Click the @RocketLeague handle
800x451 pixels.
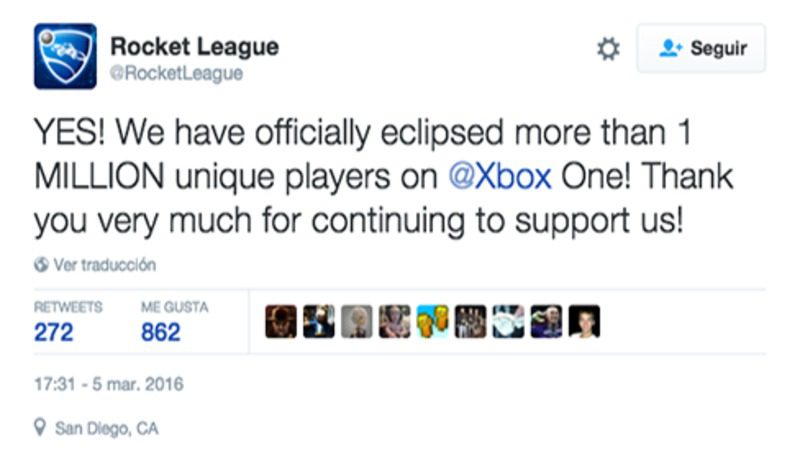(176, 74)
